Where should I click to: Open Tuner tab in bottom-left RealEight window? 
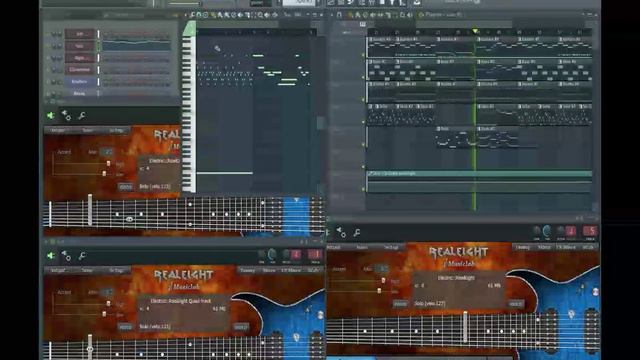(87, 270)
